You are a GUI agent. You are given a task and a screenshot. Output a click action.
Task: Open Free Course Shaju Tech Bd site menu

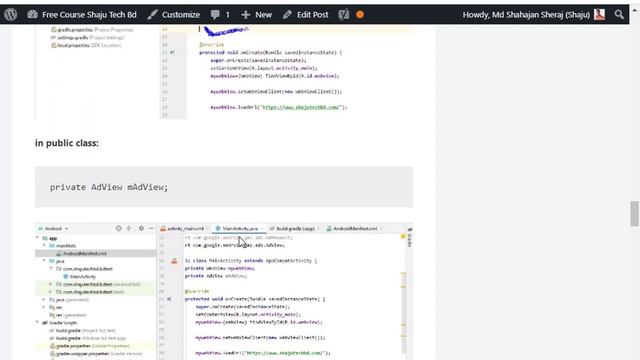click(82, 15)
